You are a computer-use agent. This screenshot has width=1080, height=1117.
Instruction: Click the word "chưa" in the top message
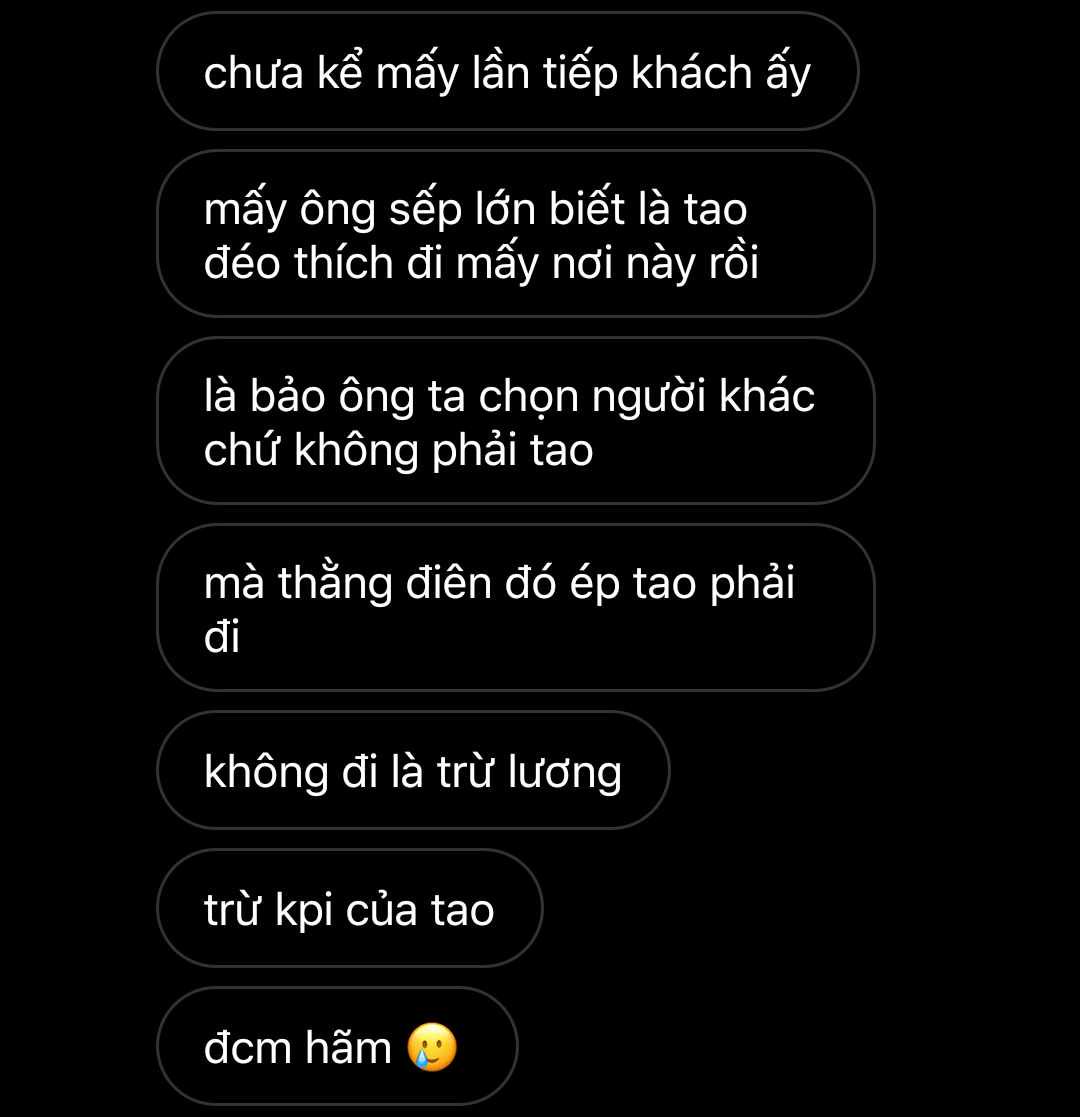[x=254, y=73]
